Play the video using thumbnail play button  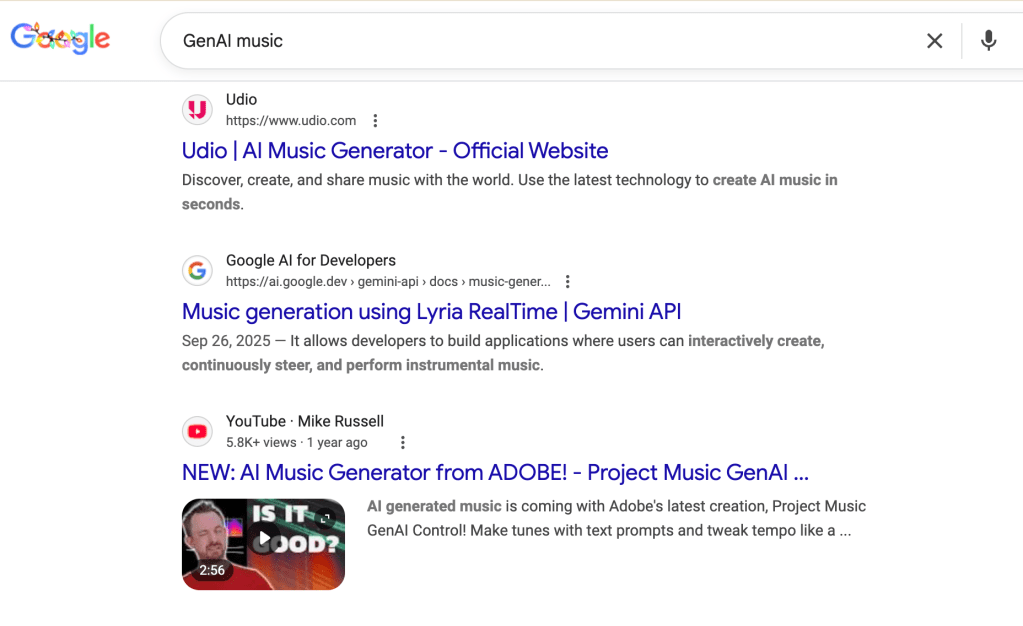point(263,540)
